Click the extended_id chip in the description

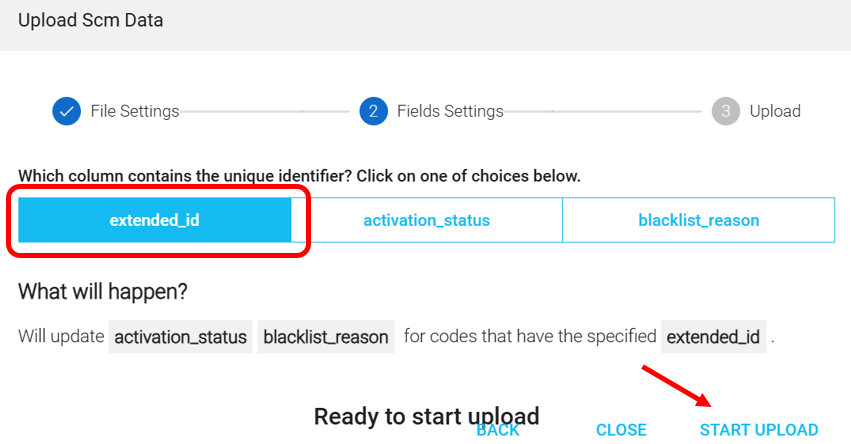click(714, 337)
